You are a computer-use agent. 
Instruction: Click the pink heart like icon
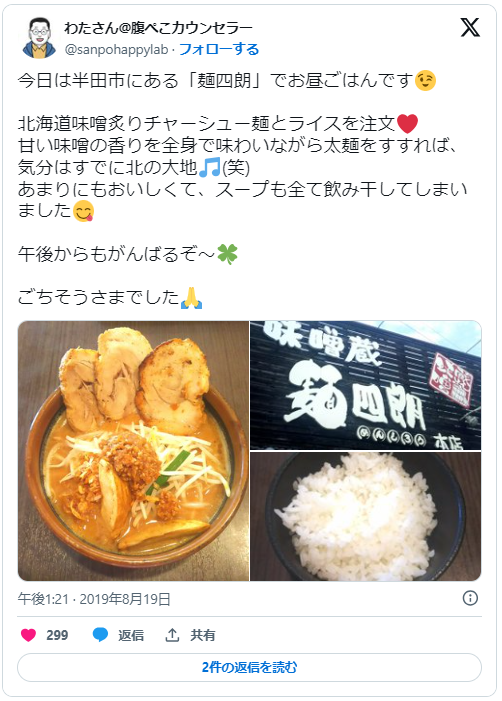[29, 635]
